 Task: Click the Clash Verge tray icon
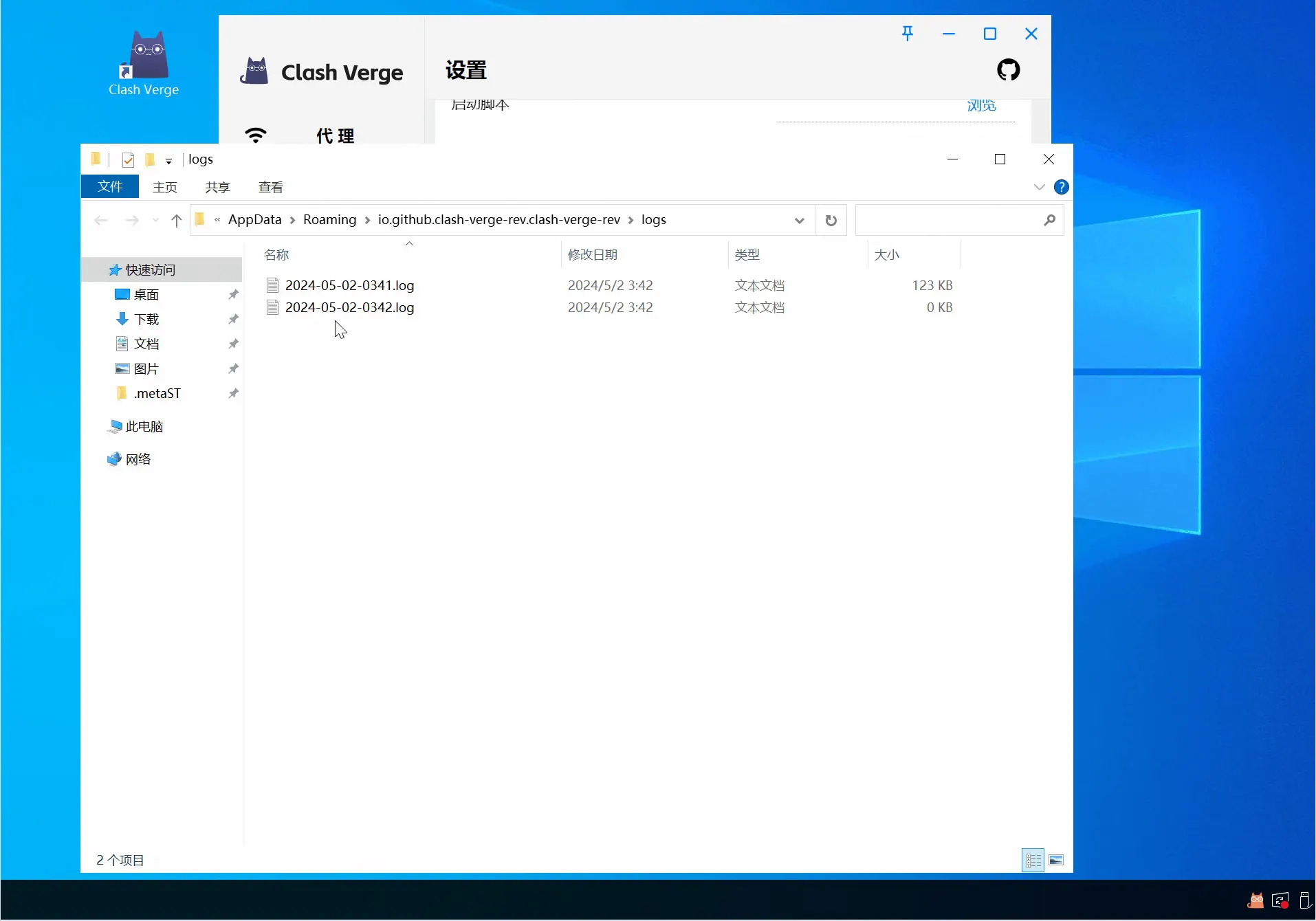tap(1255, 900)
